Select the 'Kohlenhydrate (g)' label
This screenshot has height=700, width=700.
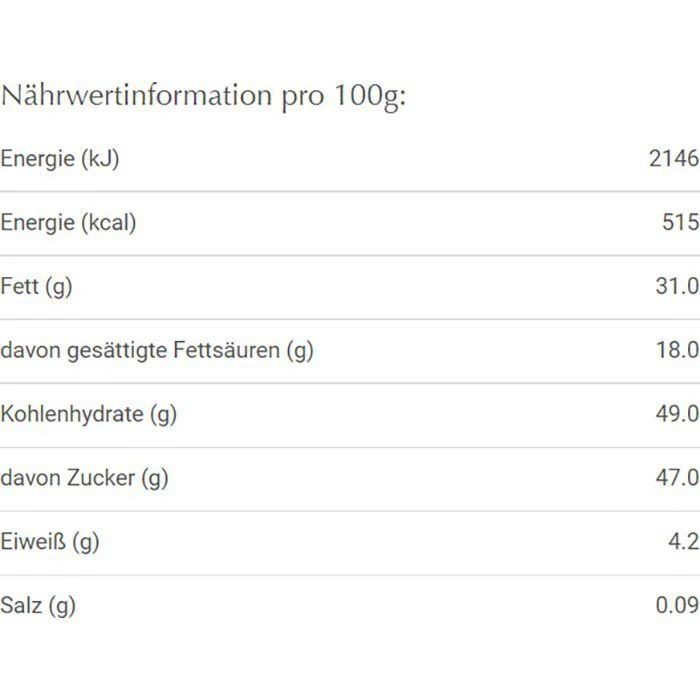(88, 414)
